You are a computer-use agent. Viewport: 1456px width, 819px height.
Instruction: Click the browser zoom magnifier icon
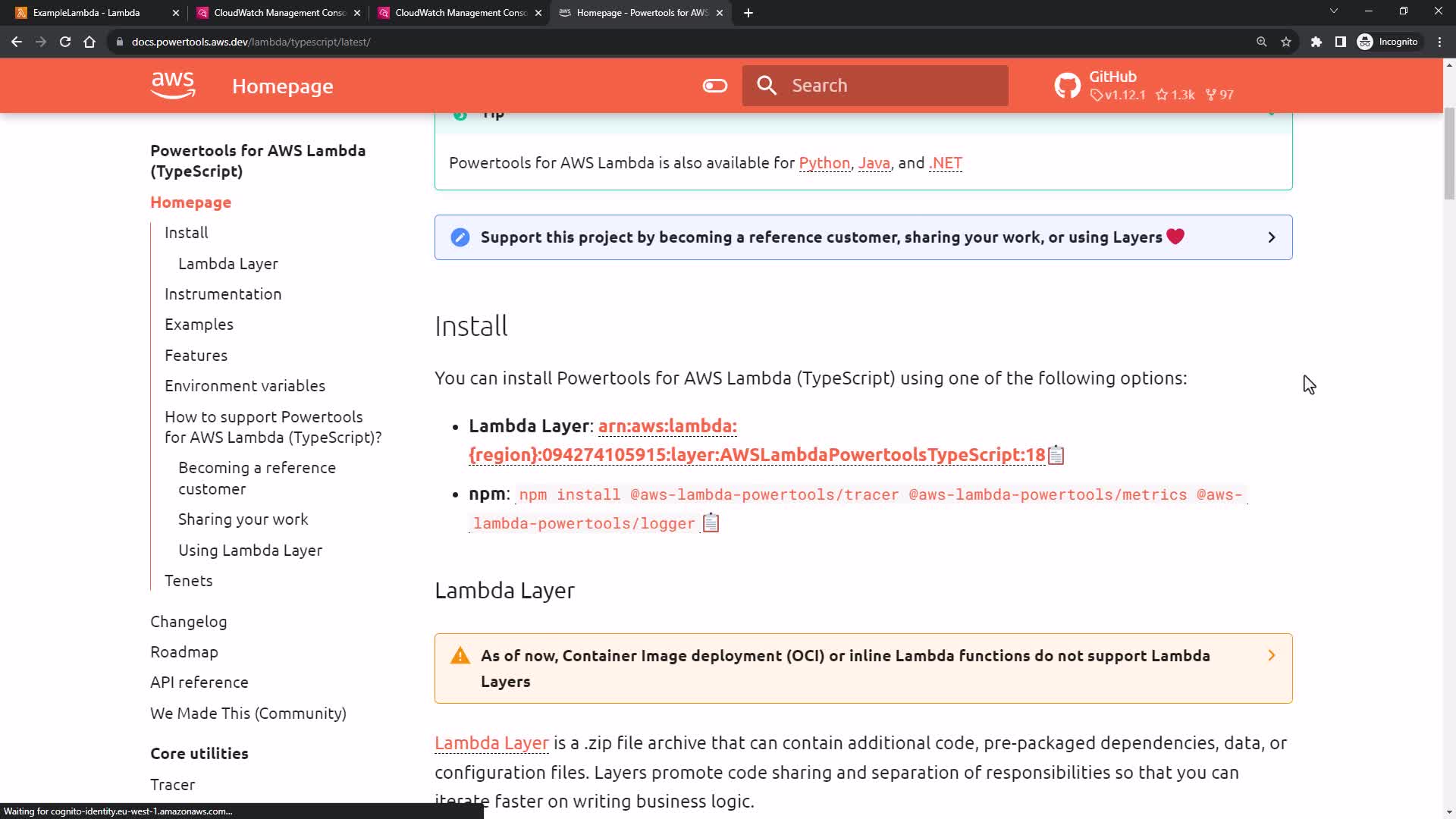1262,42
